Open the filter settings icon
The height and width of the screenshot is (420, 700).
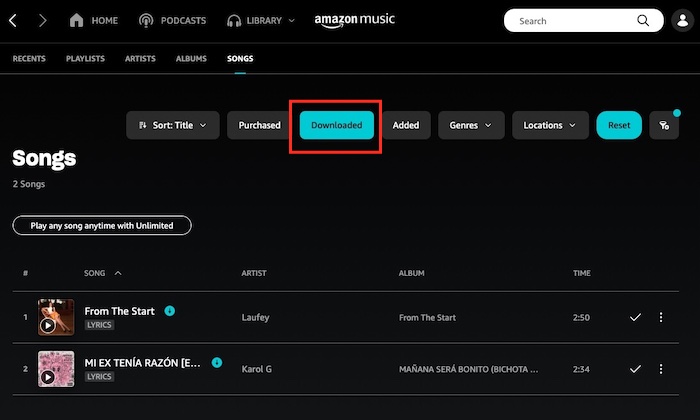click(x=664, y=125)
